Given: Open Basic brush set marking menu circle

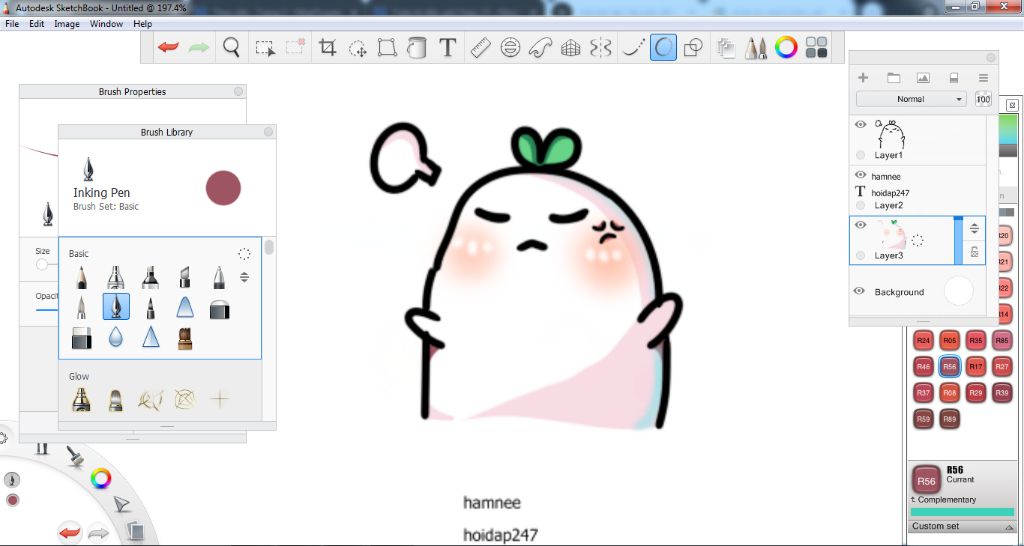Looking at the screenshot, I should 244,254.
